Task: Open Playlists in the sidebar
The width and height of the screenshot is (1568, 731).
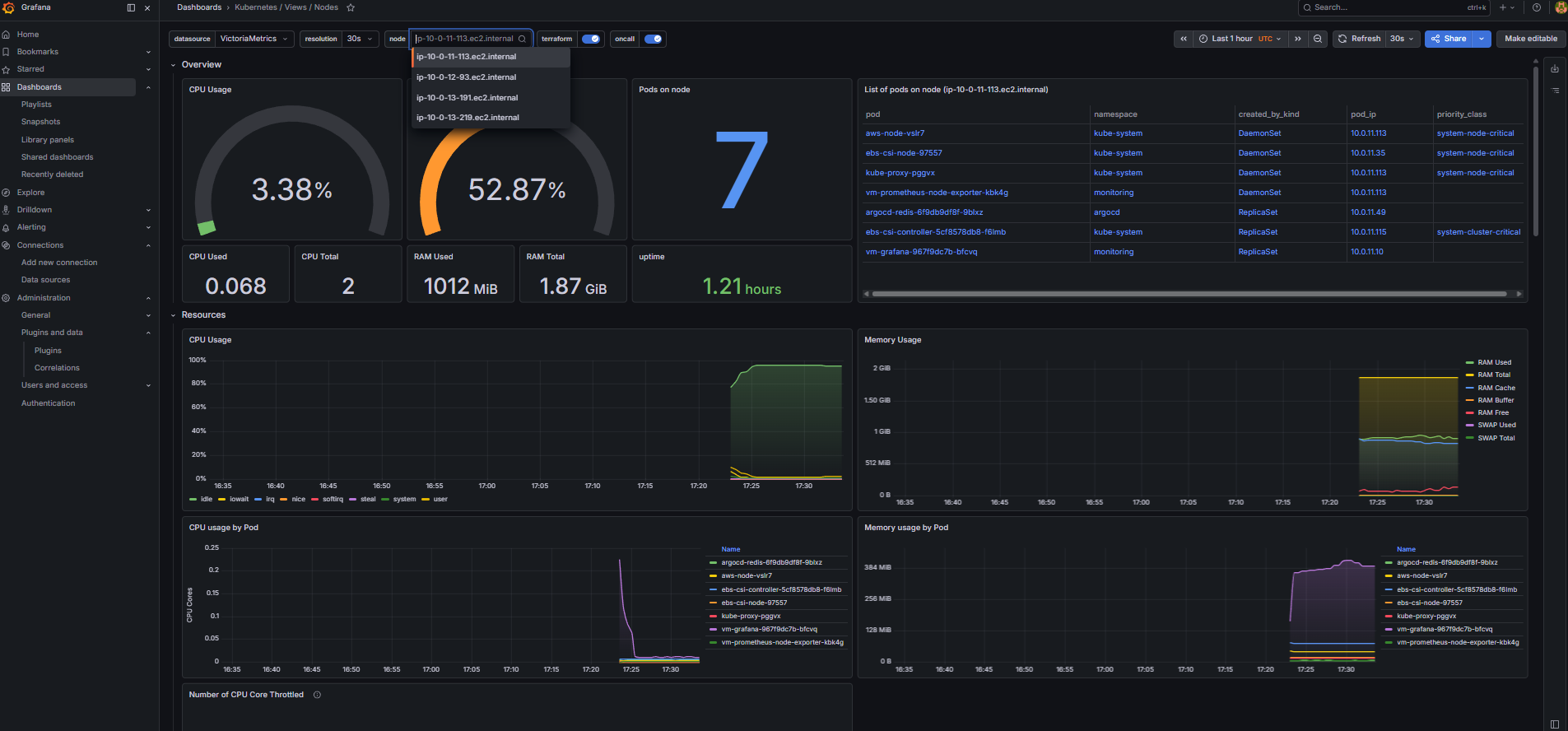Action: pyautogui.click(x=36, y=105)
